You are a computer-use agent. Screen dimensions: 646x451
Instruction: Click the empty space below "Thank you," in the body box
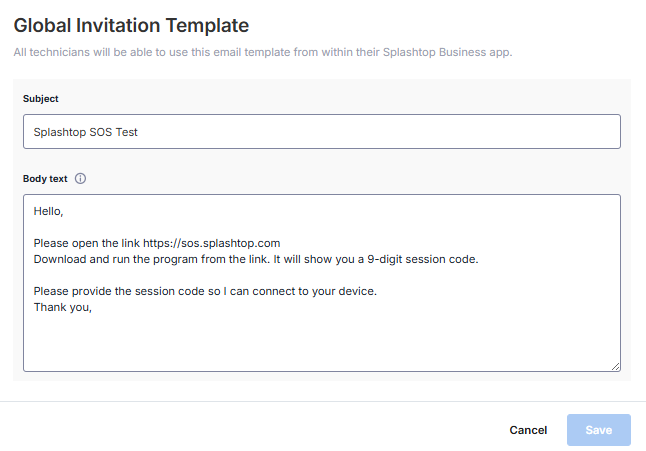tap(322, 342)
